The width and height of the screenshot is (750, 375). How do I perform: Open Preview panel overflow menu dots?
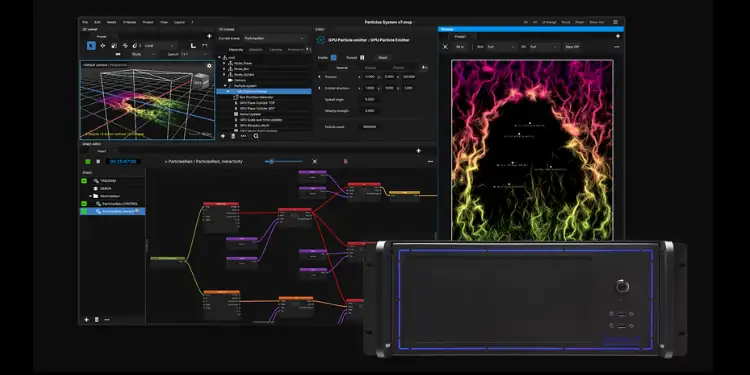(x=617, y=47)
